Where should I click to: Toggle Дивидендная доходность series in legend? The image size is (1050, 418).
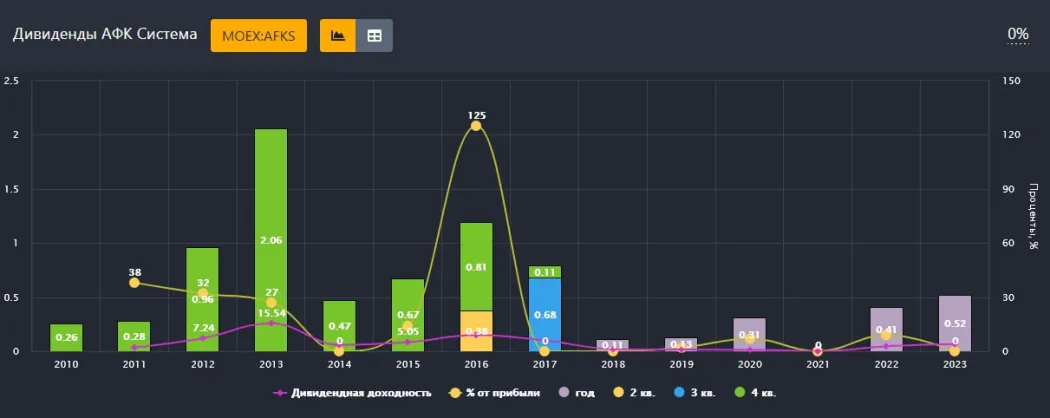352,393
